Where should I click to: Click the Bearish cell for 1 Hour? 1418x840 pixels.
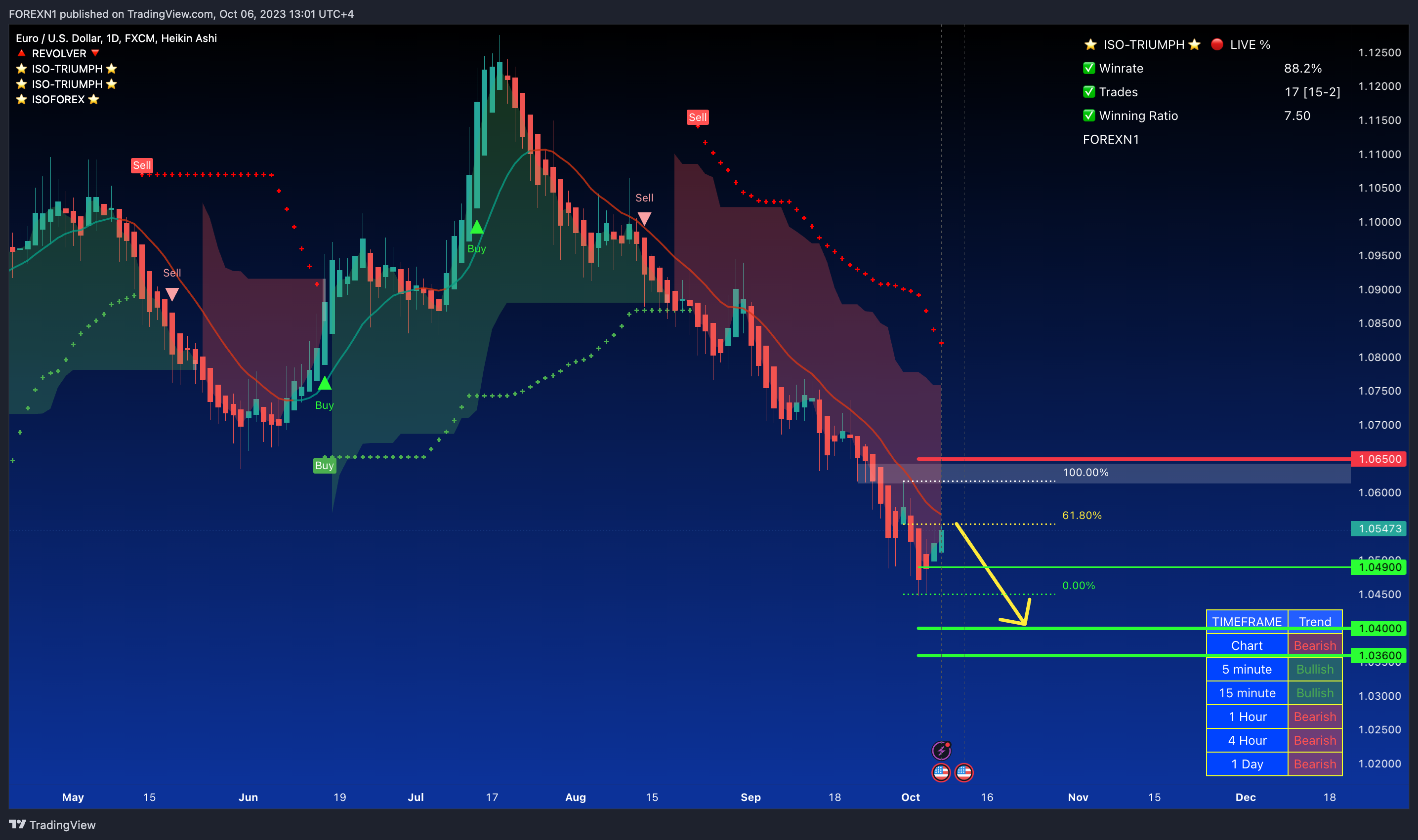coord(1315,717)
